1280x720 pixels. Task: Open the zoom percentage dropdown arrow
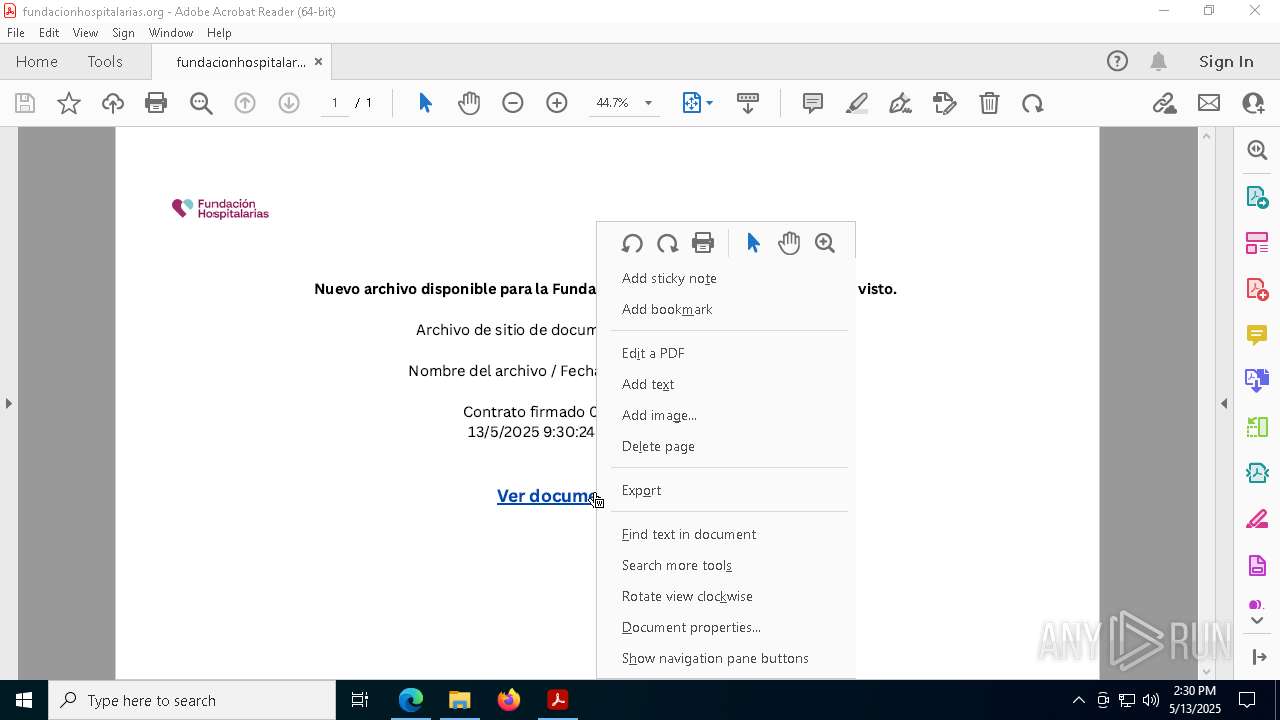tap(648, 103)
